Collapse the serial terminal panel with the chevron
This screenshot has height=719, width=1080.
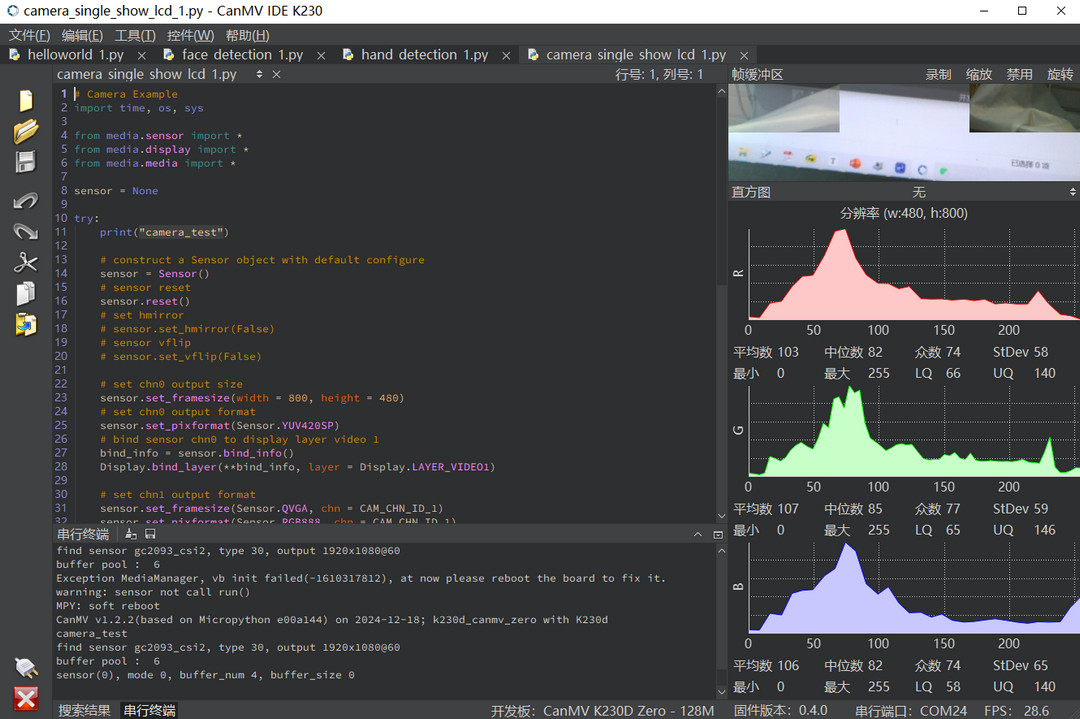(698, 534)
